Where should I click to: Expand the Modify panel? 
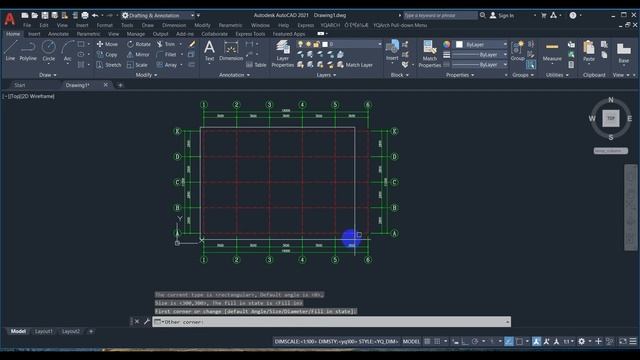coord(146,75)
